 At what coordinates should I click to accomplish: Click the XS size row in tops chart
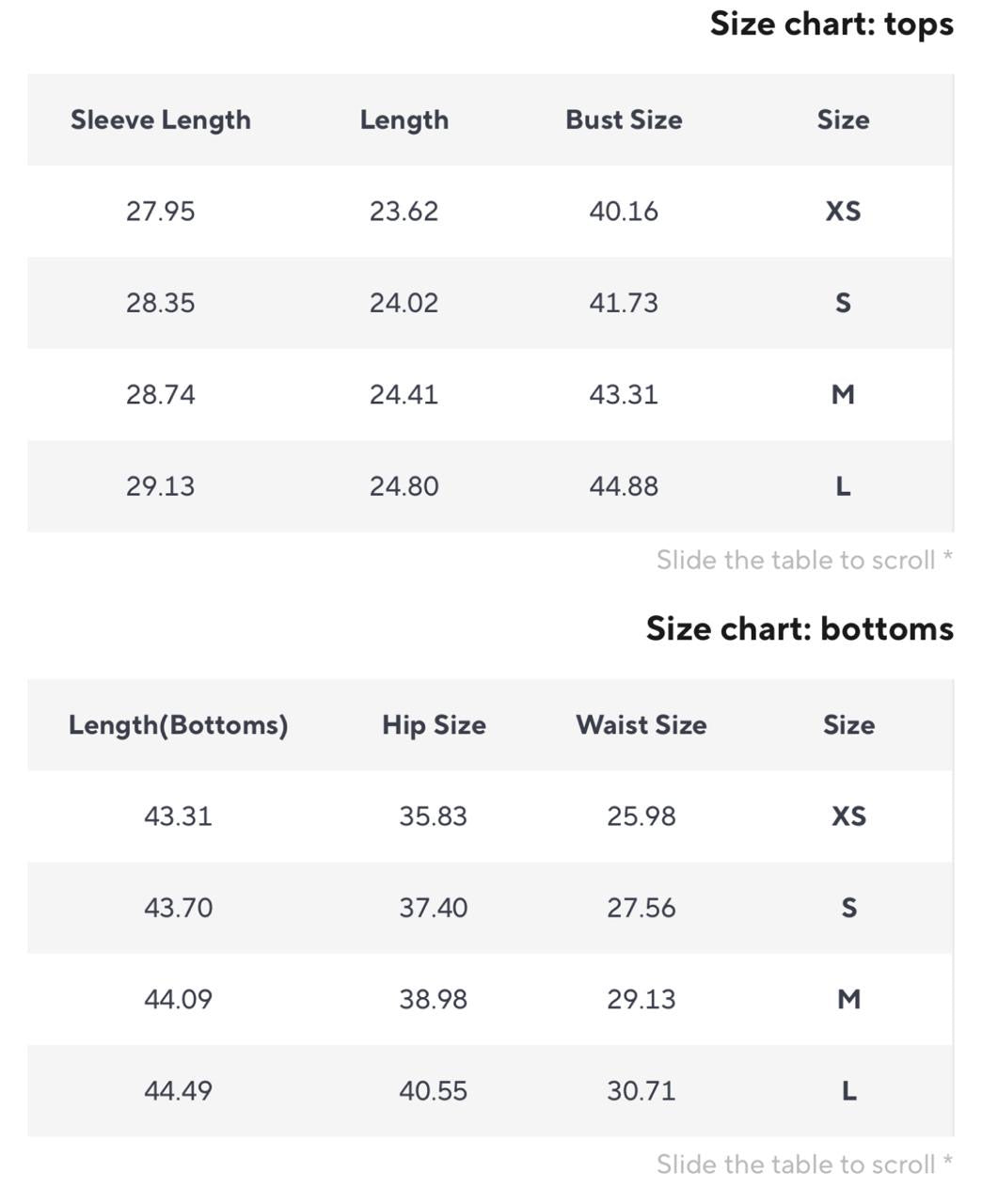point(490,211)
